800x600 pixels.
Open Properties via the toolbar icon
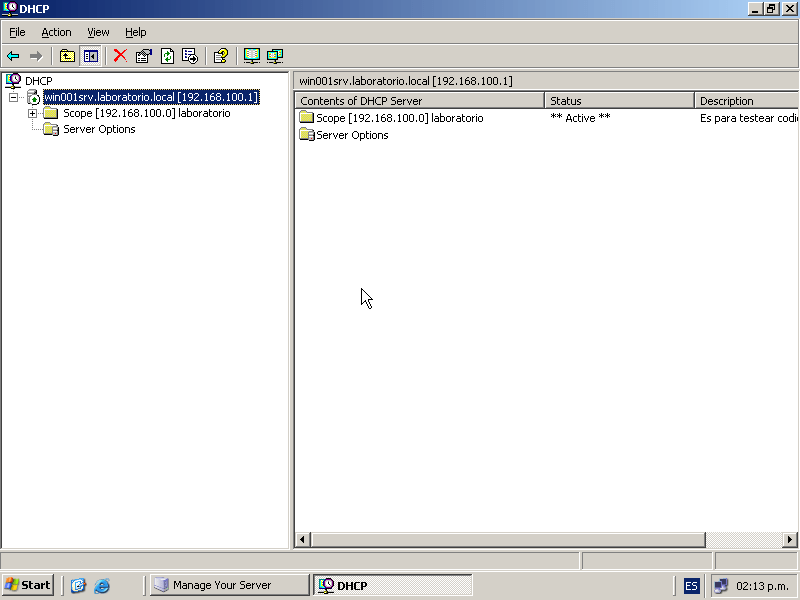144,56
